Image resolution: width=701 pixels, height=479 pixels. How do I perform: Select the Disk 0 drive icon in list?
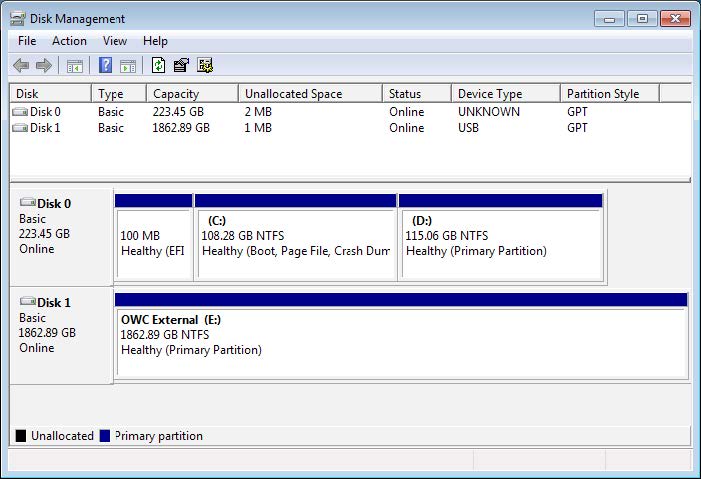click(20, 112)
